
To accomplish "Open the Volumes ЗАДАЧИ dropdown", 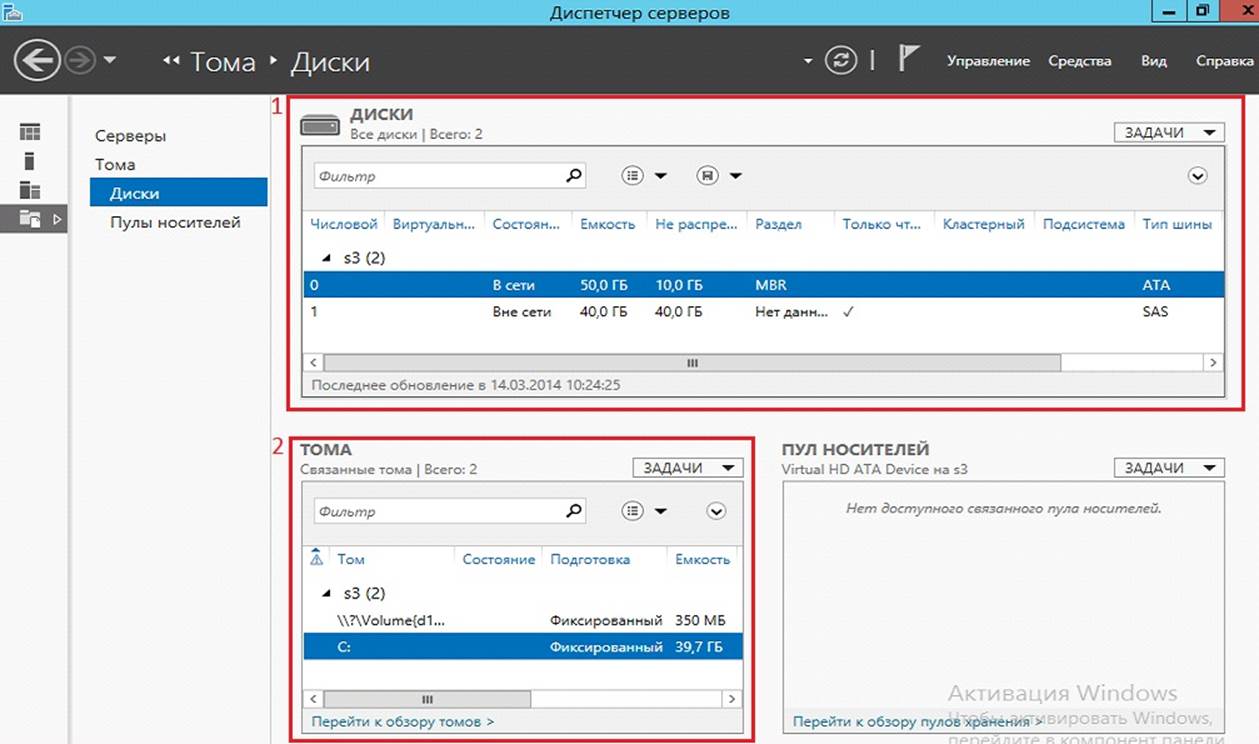I will 688,468.
